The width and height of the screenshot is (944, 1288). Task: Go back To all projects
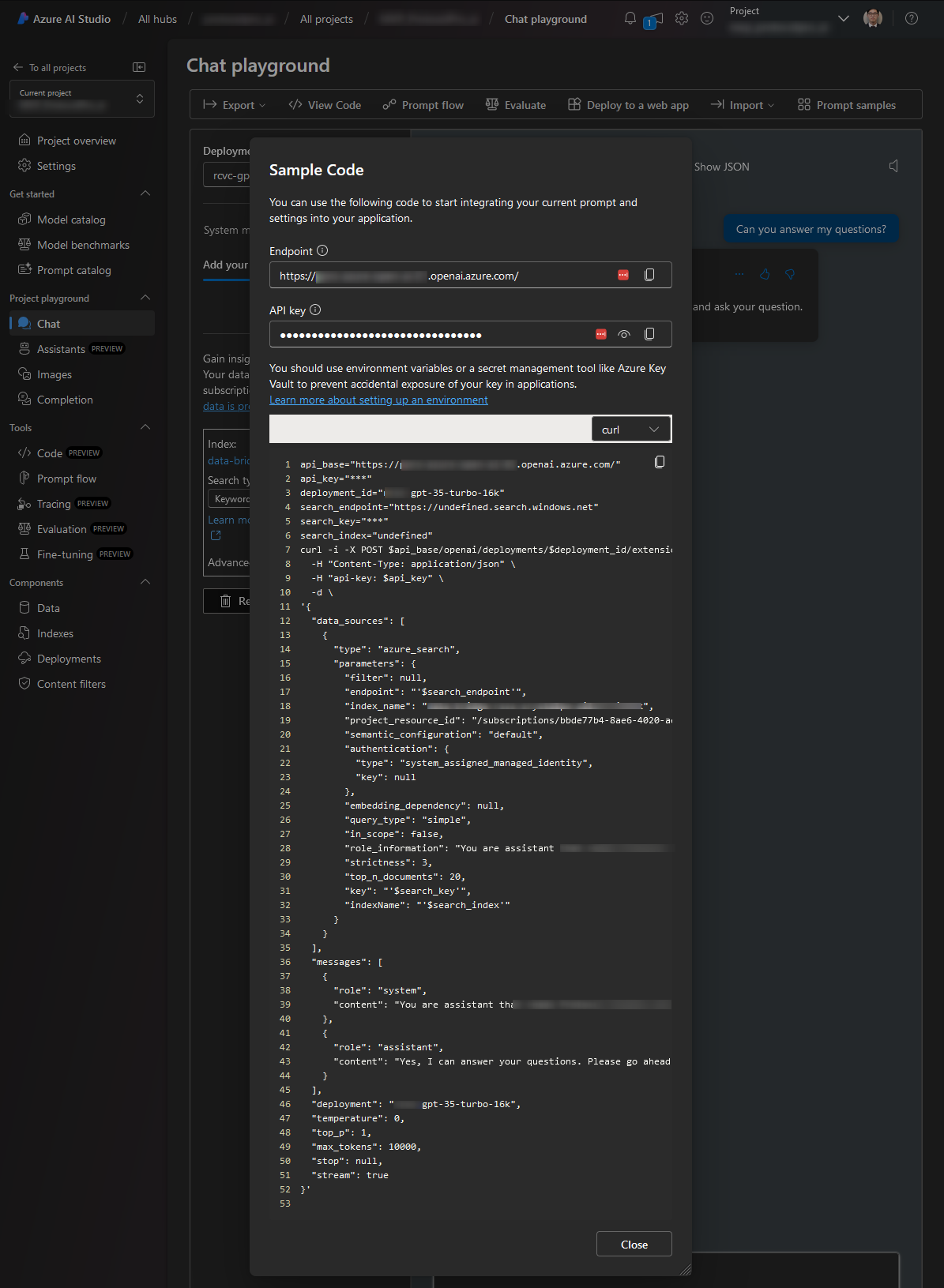(x=50, y=68)
